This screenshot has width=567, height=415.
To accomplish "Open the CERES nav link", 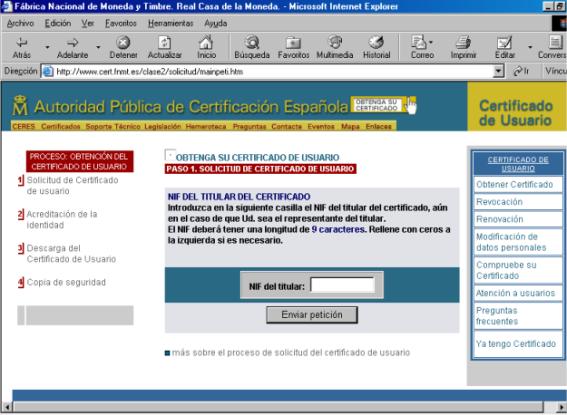I will 24,127.
